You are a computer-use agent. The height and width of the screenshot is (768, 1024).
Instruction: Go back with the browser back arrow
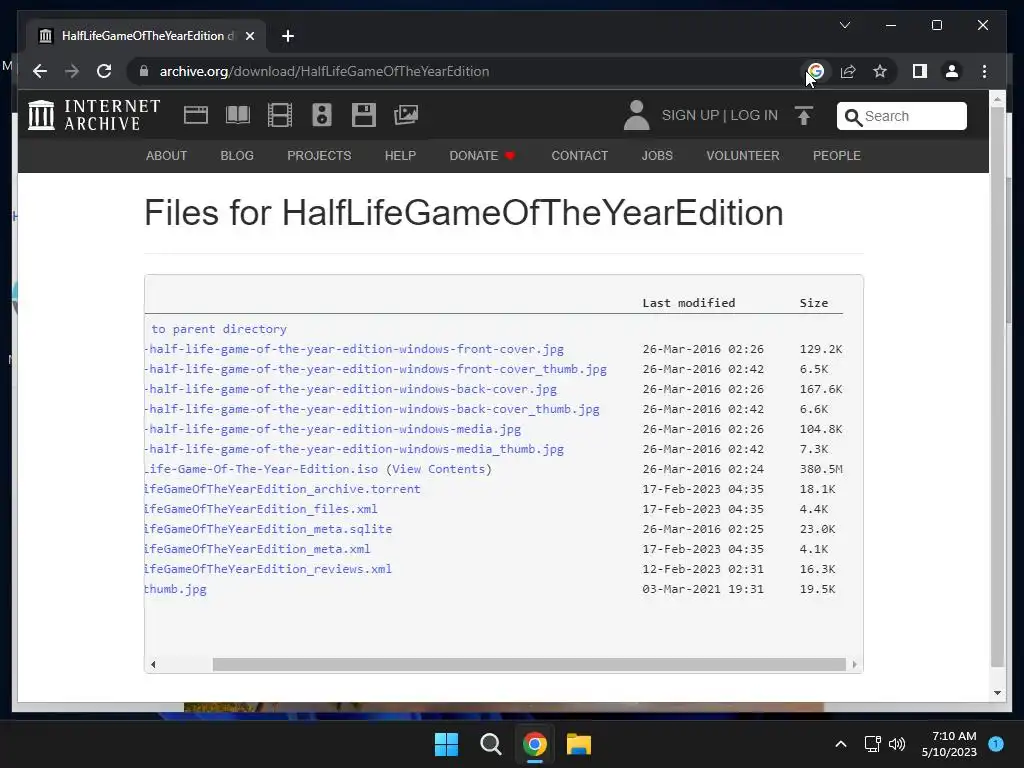tap(40, 71)
